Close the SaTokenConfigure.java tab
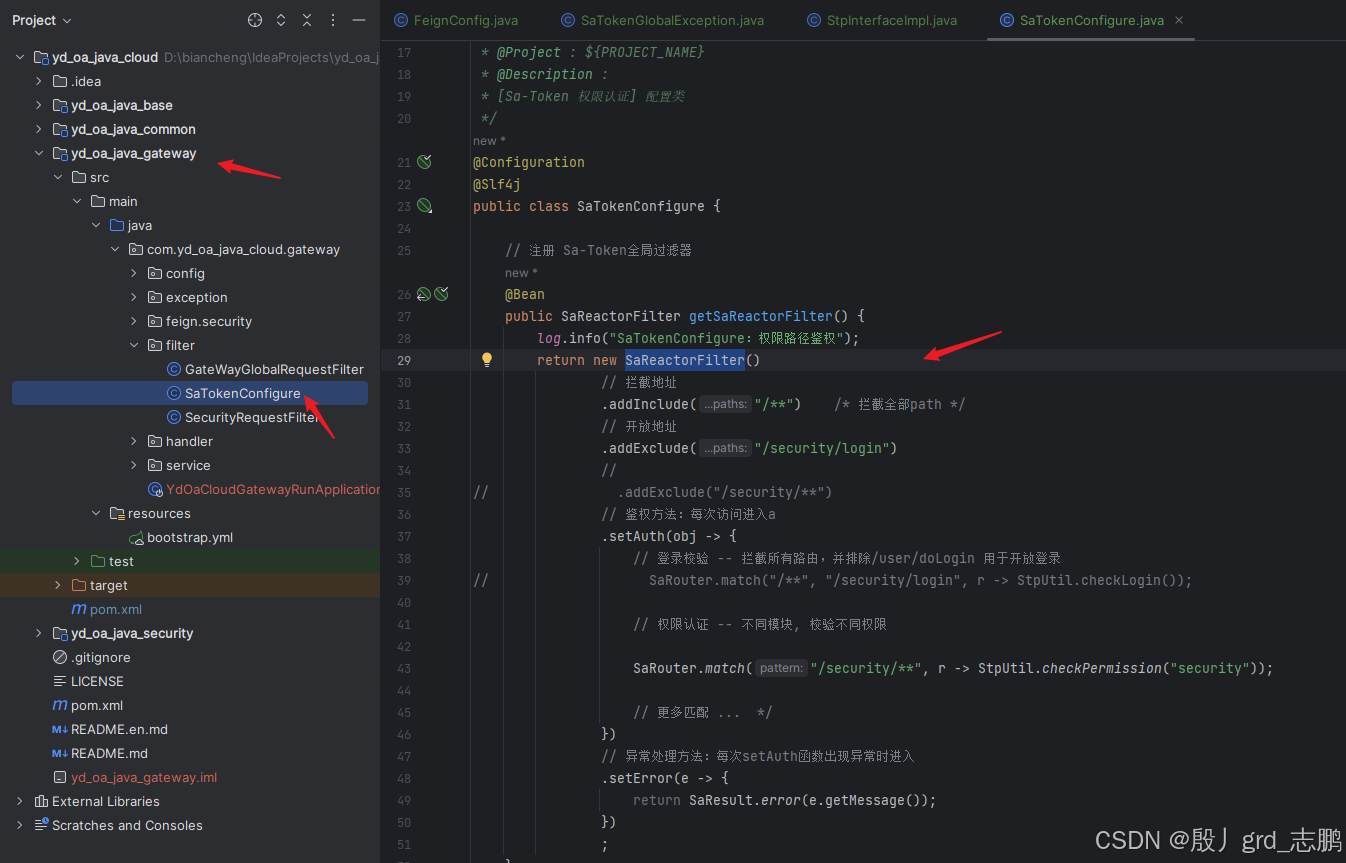Image resolution: width=1346 pixels, height=863 pixels. point(1179,20)
